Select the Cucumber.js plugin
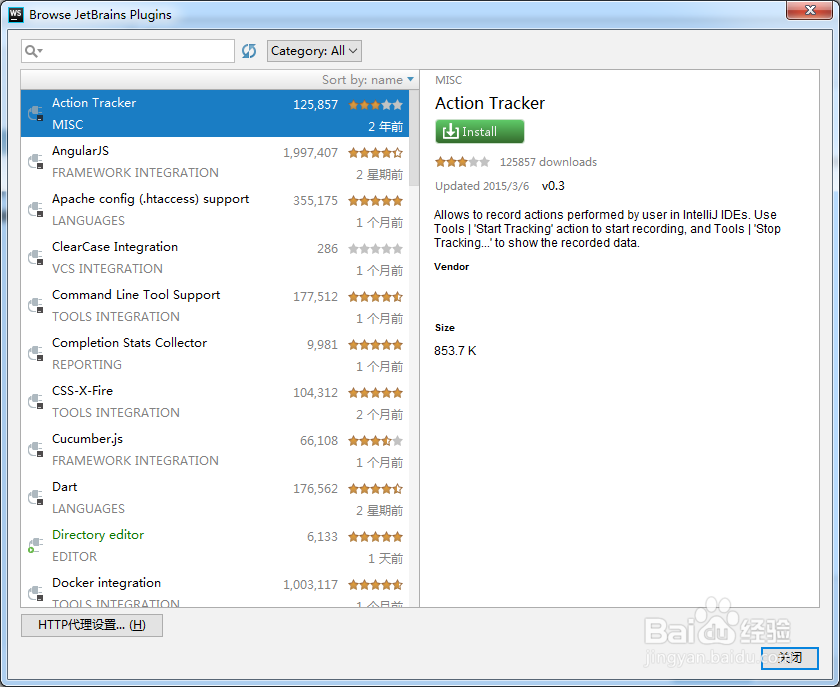840x687 pixels. point(215,449)
